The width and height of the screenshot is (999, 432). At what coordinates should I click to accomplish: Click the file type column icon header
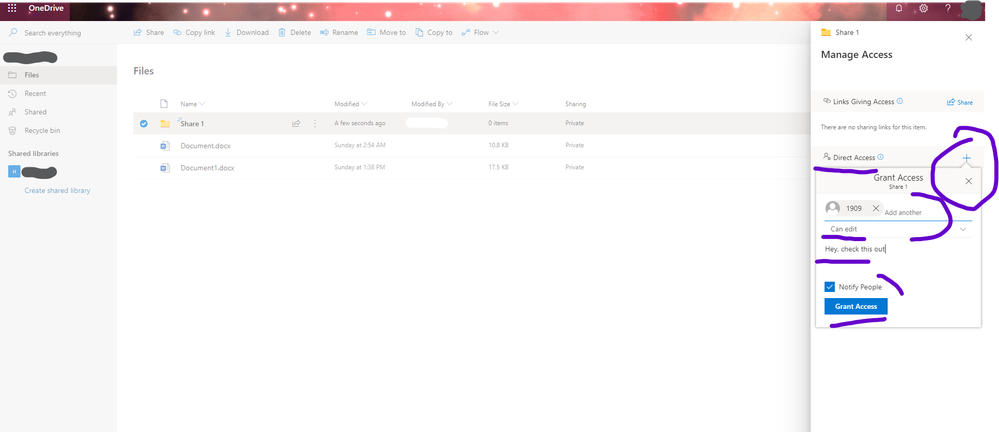[x=164, y=103]
